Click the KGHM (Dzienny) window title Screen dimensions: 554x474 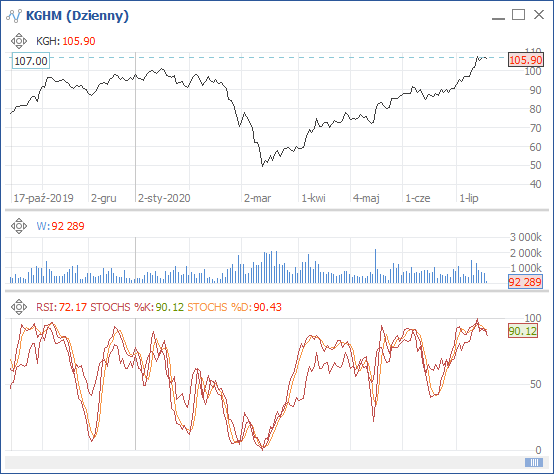[77, 16]
